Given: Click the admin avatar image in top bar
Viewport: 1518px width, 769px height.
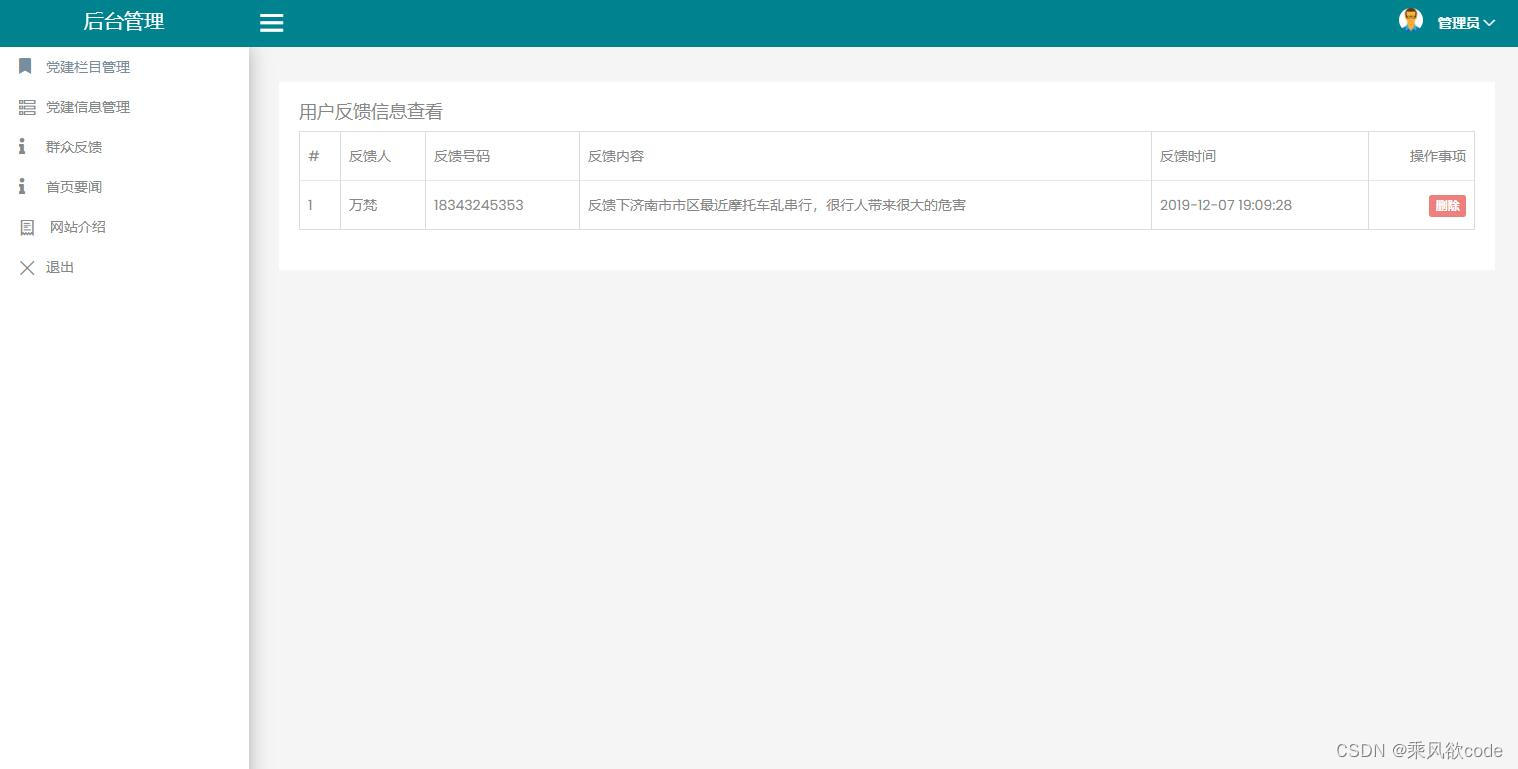Looking at the screenshot, I should [x=1410, y=19].
